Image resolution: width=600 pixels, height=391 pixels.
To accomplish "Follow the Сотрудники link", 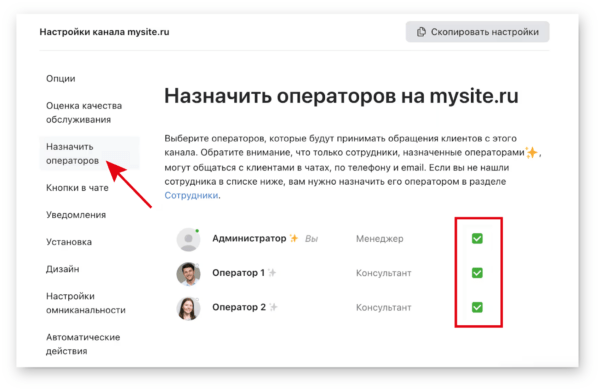I will coord(191,195).
